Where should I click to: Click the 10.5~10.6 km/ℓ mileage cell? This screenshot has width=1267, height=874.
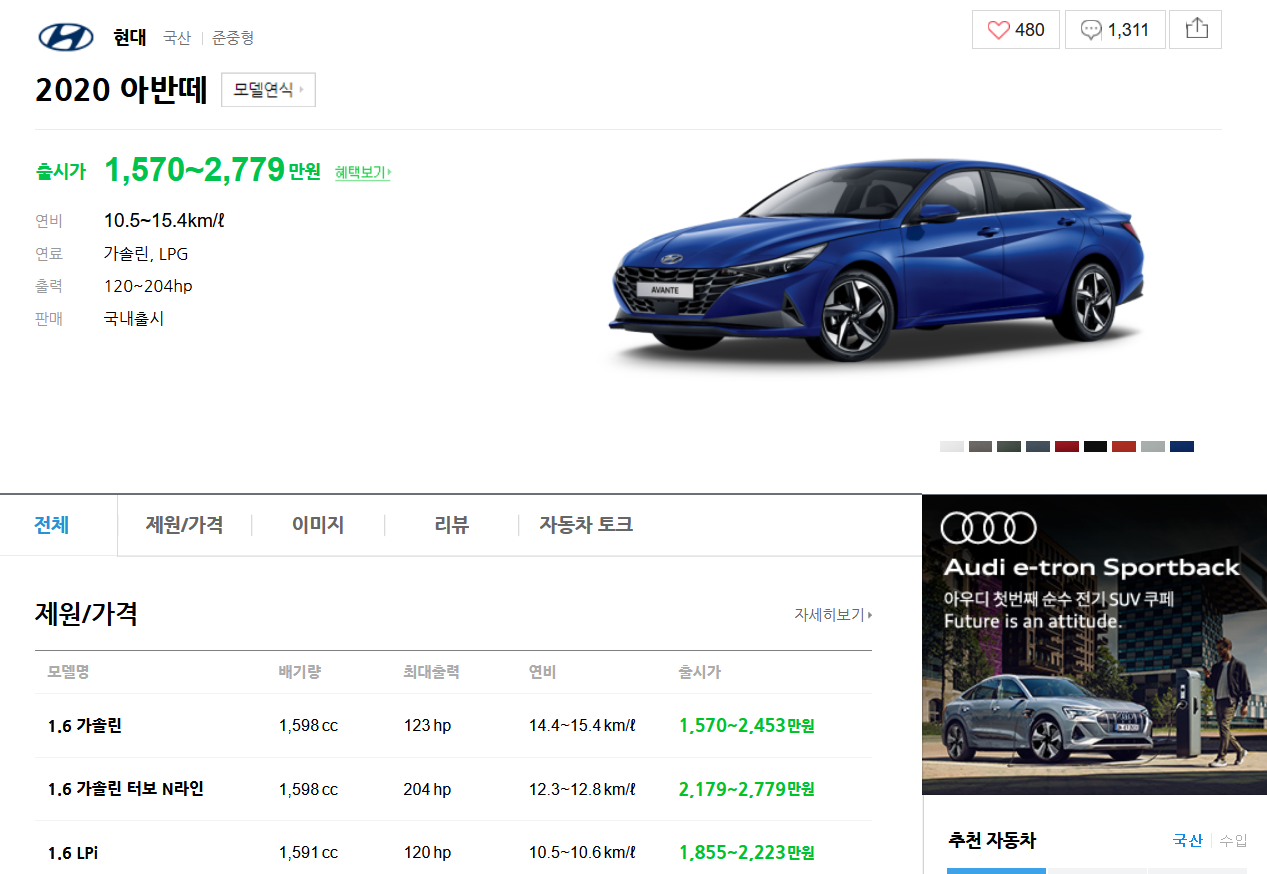[x=582, y=853]
